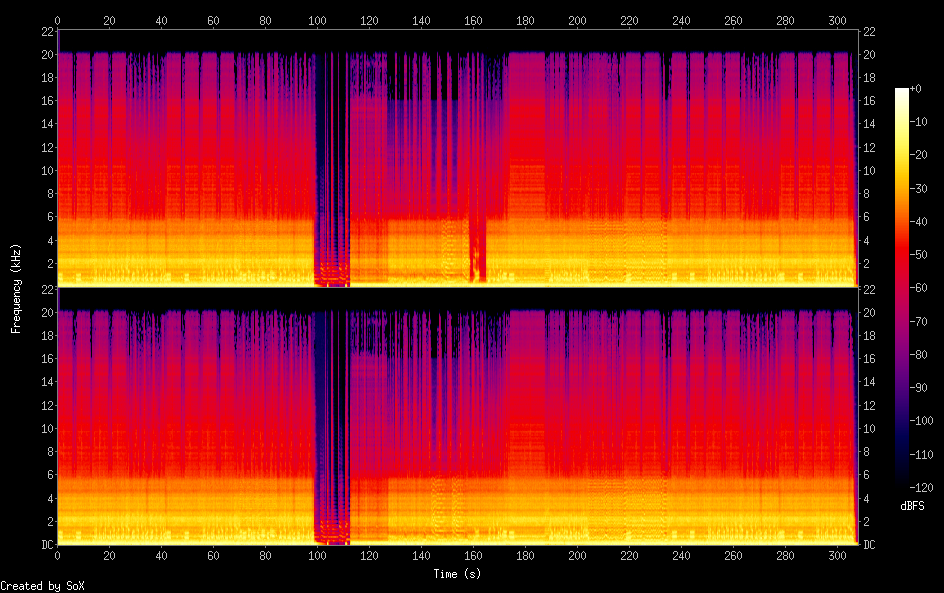Click the "-70" color scale label

918,321
